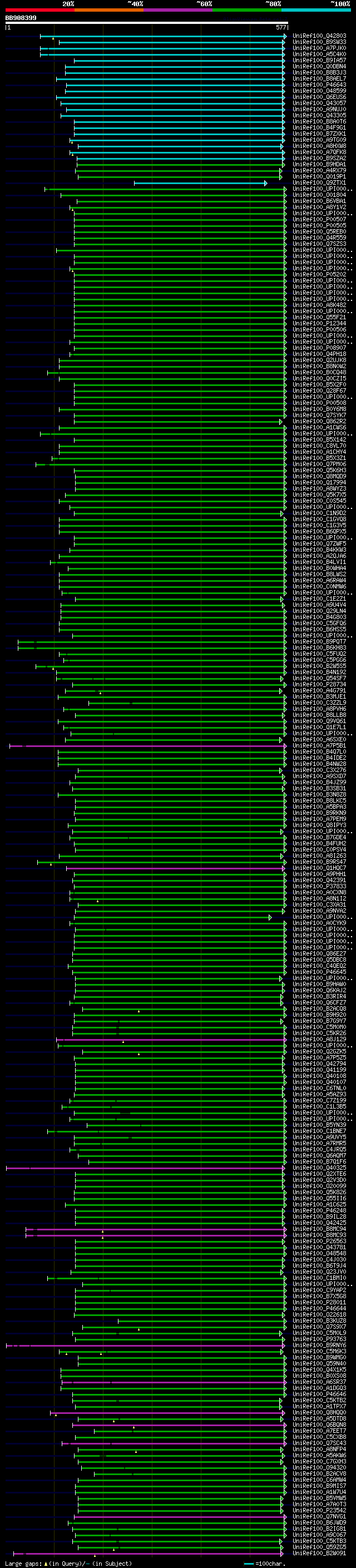Select hit UniRef100_Q42391
This screenshot has height=1568, width=356.
point(319,880)
